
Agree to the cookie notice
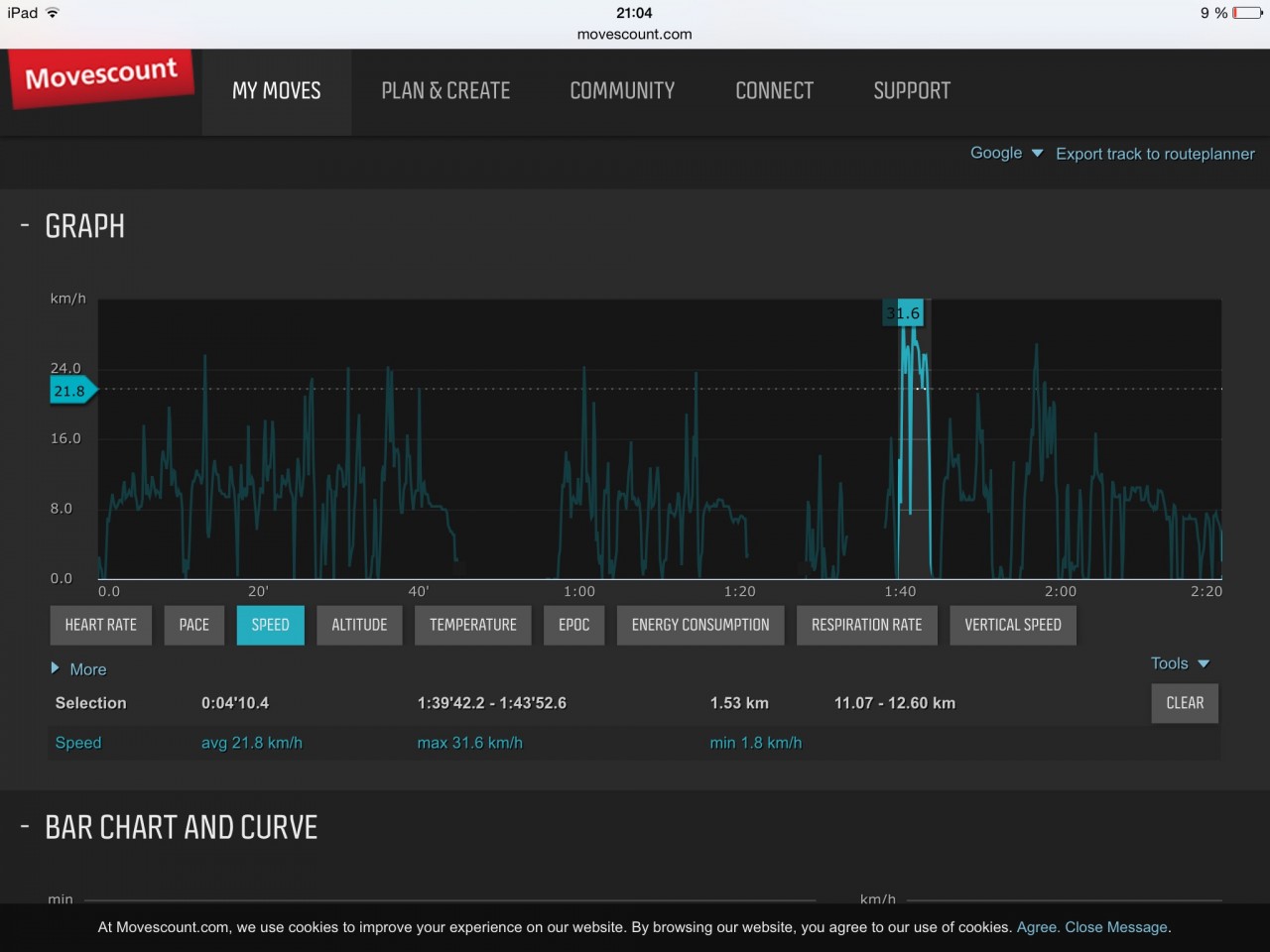click(x=1037, y=927)
